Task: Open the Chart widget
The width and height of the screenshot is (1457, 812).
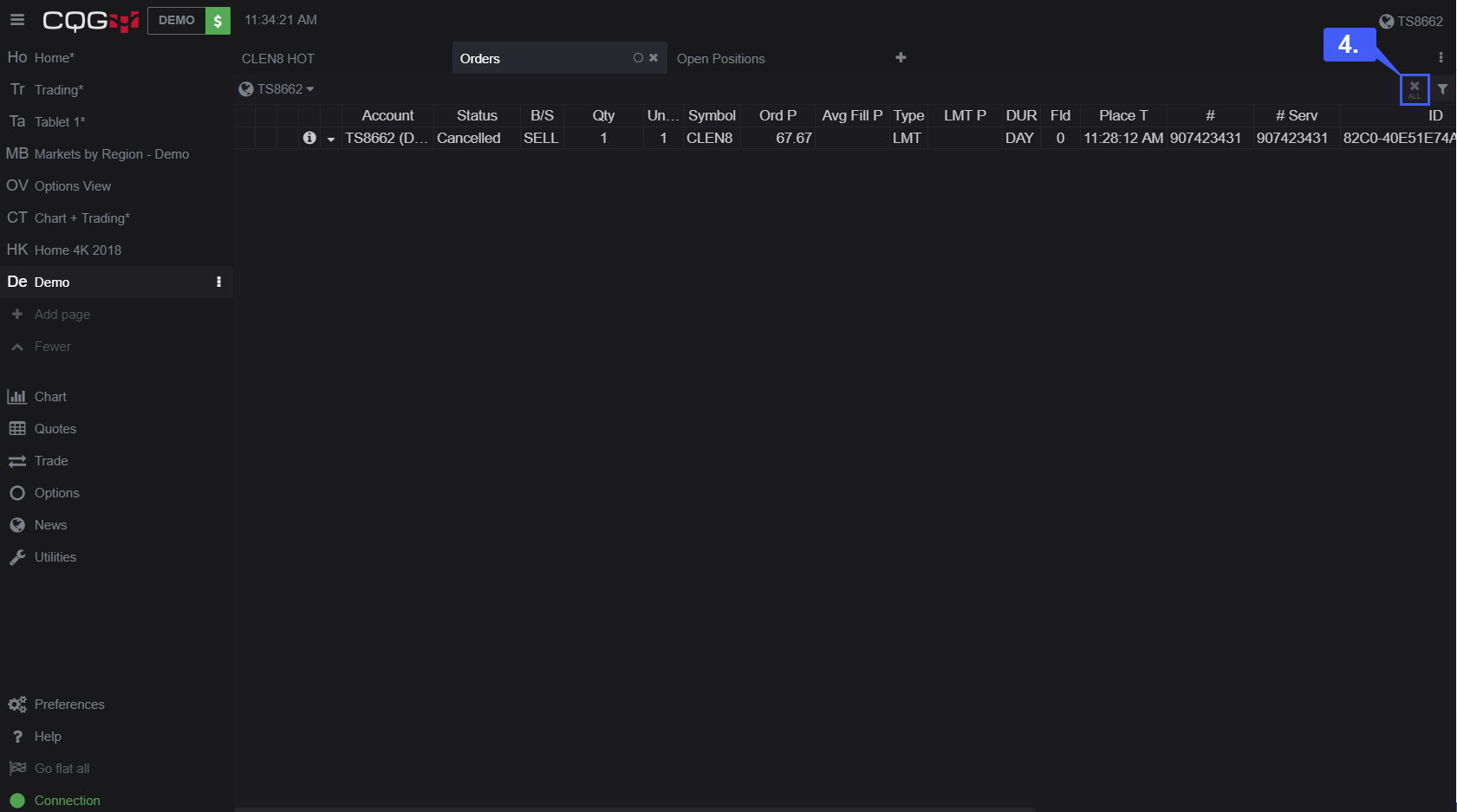Action: (x=116, y=397)
